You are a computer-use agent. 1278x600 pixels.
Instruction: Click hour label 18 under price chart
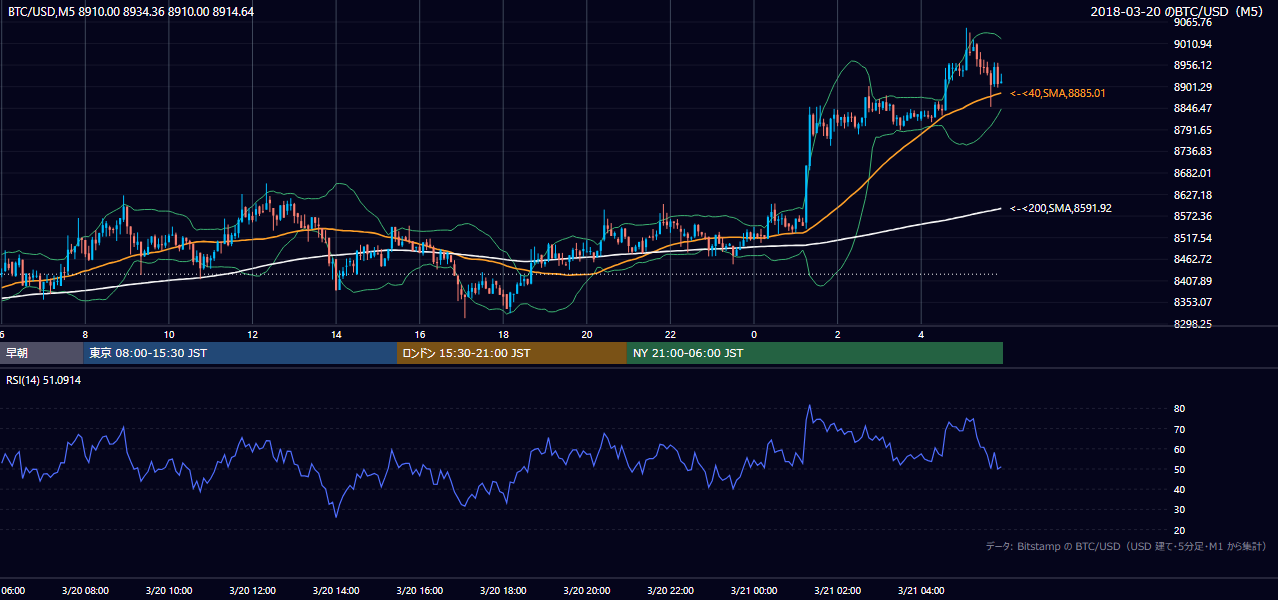[x=503, y=334]
